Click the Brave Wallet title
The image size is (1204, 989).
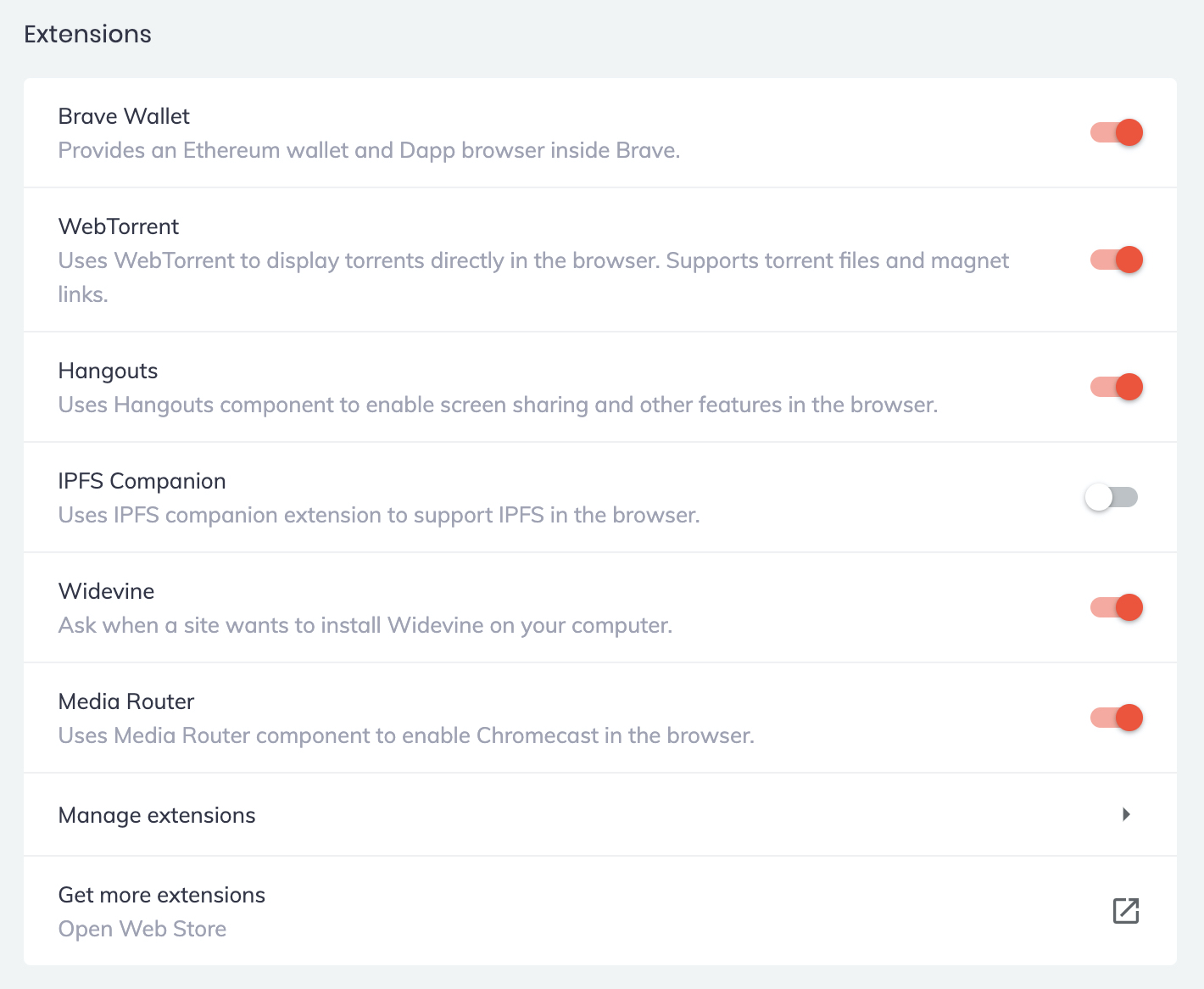point(124,116)
